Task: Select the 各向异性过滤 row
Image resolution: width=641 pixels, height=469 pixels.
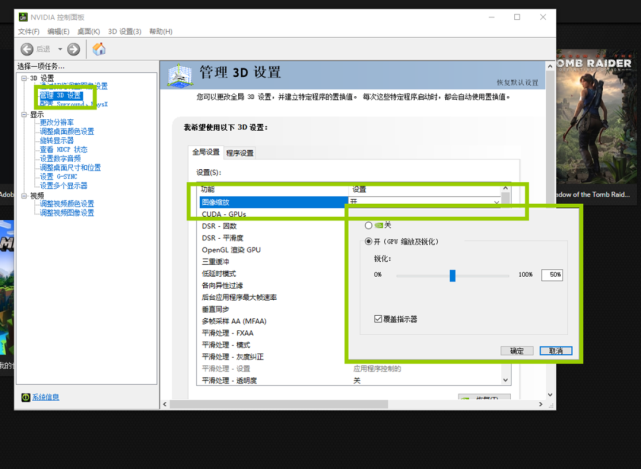Action: pyautogui.click(x=274, y=285)
